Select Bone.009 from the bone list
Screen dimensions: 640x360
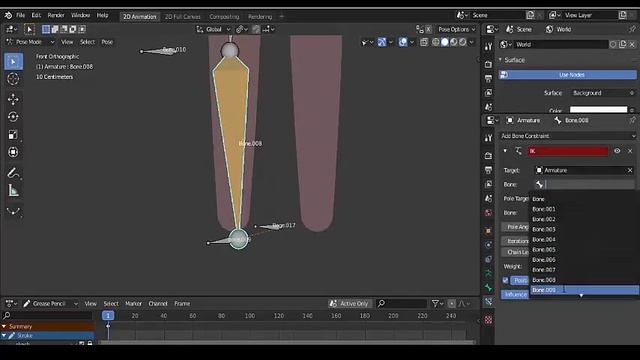(x=584, y=290)
